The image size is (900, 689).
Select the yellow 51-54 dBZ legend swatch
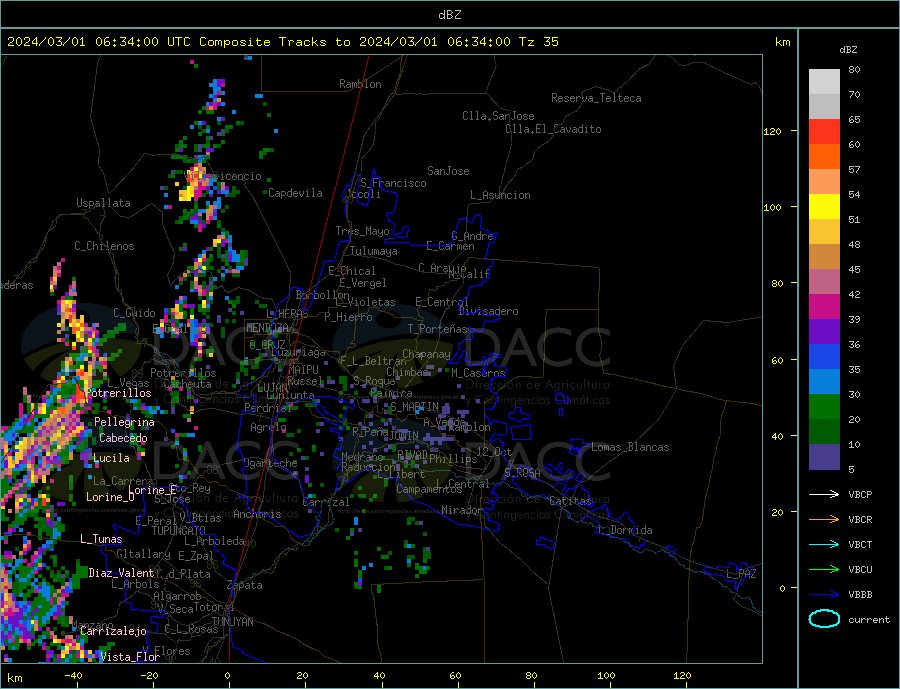pos(824,207)
